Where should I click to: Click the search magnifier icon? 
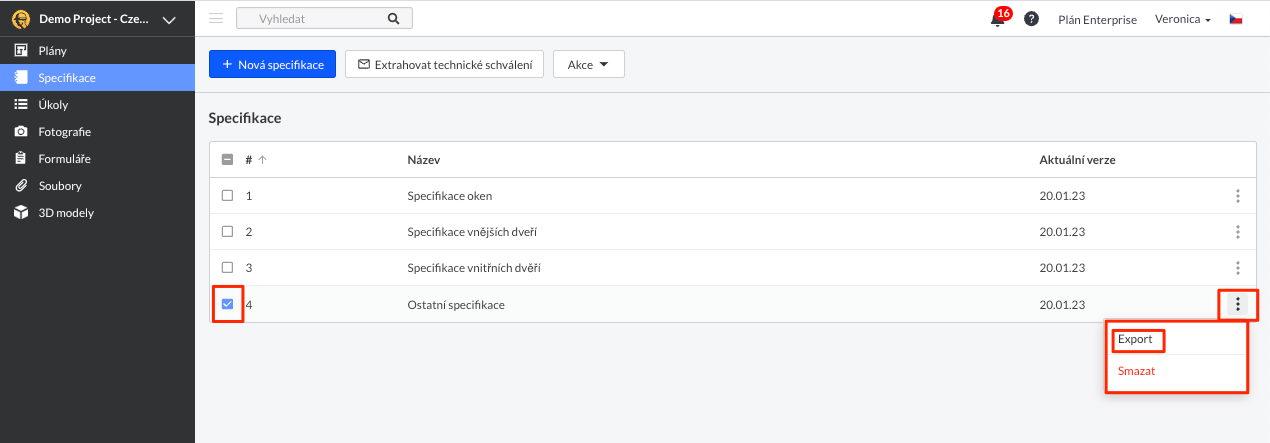point(393,18)
